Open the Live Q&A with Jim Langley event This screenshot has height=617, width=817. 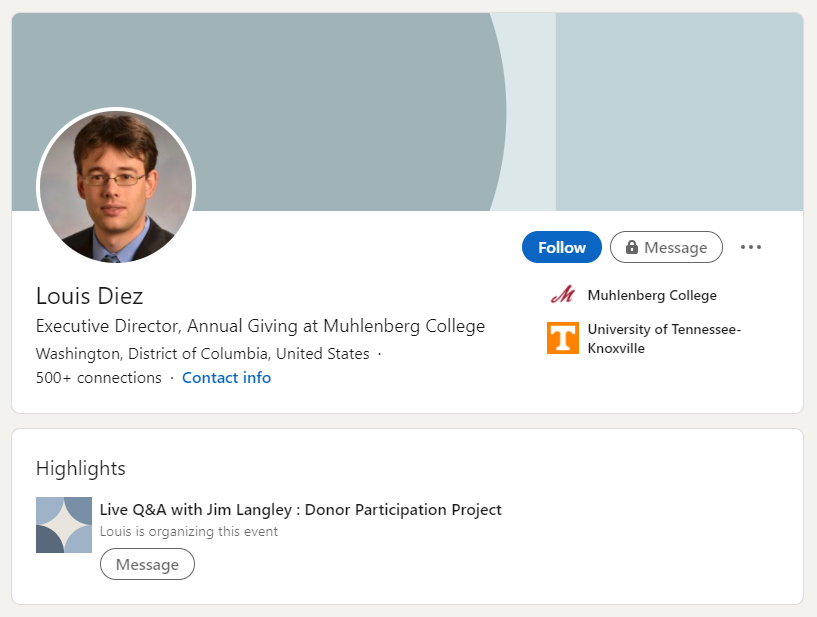point(301,510)
